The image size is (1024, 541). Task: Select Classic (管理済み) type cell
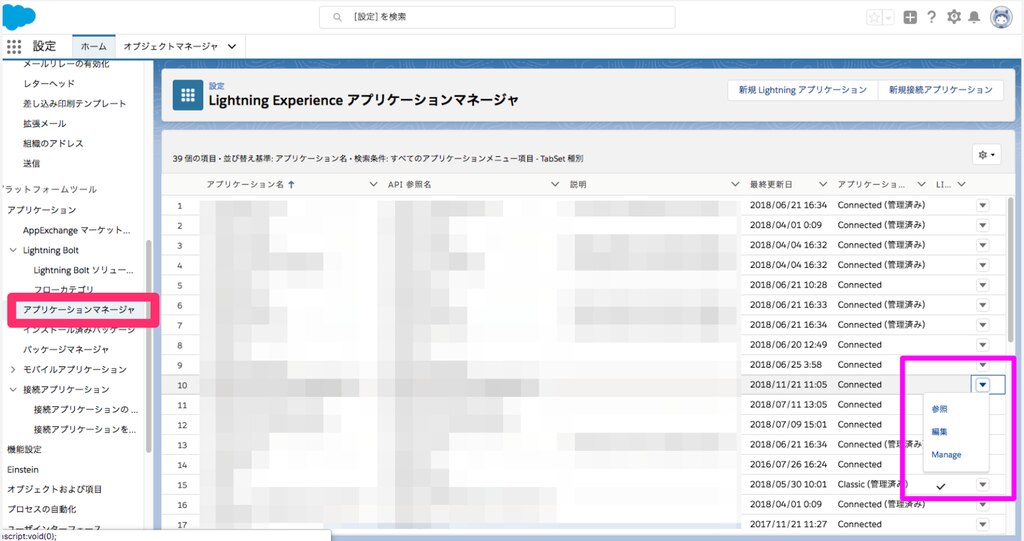[872, 485]
